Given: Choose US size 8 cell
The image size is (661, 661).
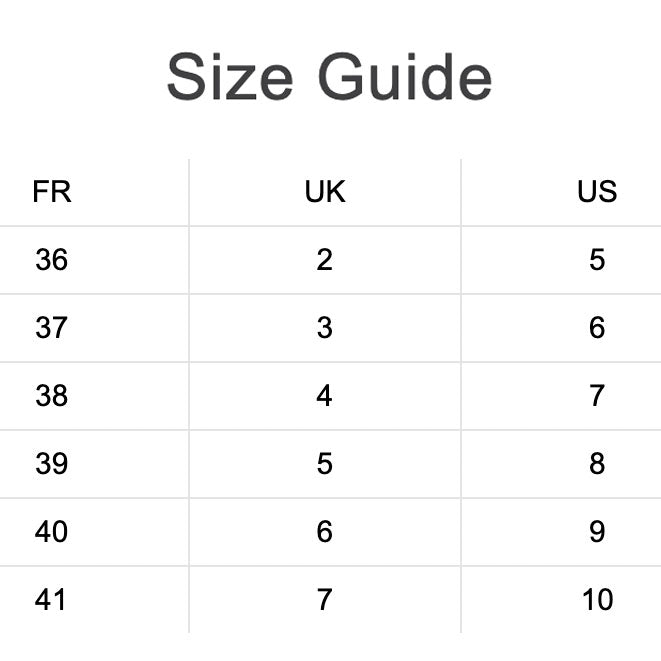Looking at the screenshot, I should (x=597, y=464).
